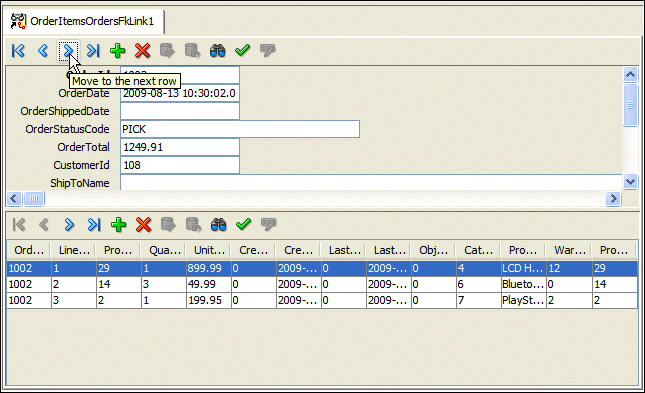This screenshot has width=645, height=393.
Task: Click master toolbar commit database icon
Action: pyautogui.click(x=167, y=51)
